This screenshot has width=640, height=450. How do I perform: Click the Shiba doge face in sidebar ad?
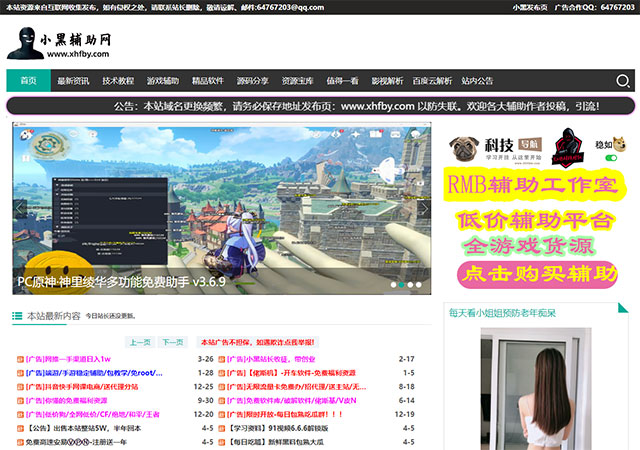(619, 143)
